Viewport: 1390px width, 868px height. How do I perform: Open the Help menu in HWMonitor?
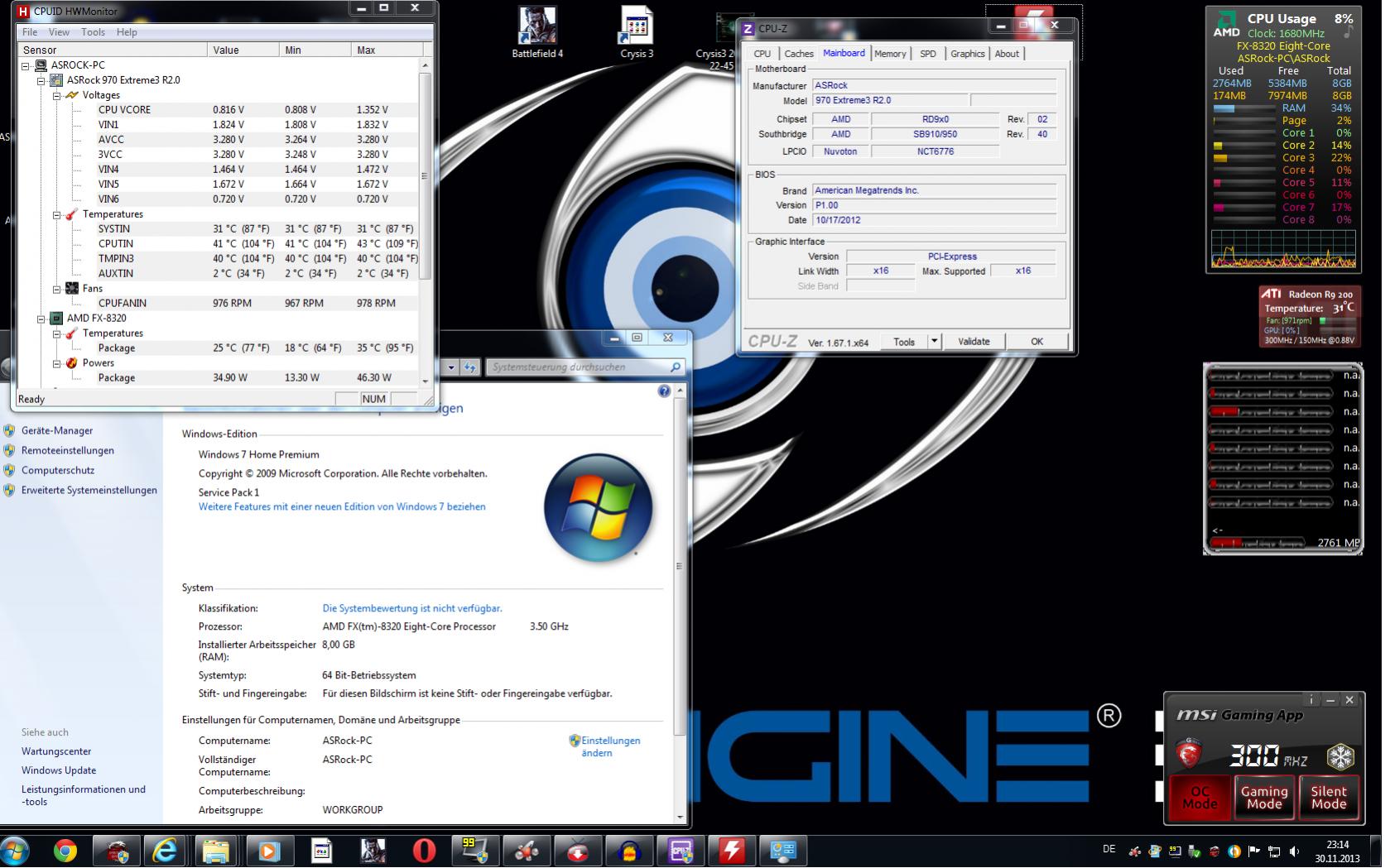click(x=127, y=32)
